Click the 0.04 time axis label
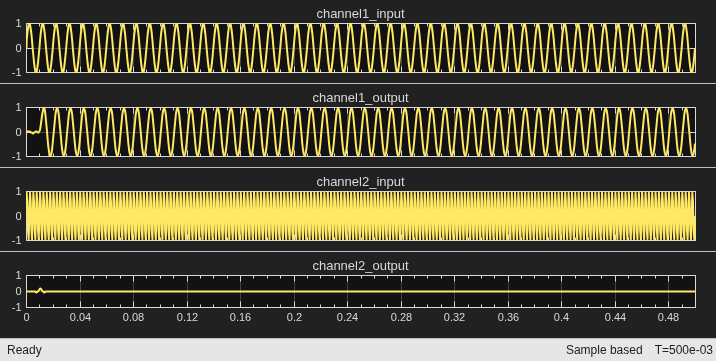Viewport: 716px width, 361px height. click(x=80, y=317)
